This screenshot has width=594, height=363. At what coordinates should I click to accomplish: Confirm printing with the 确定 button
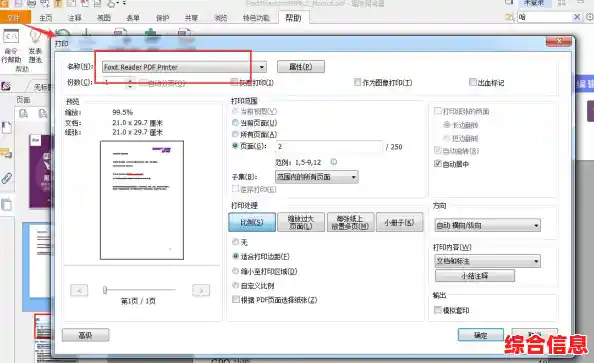point(481,335)
